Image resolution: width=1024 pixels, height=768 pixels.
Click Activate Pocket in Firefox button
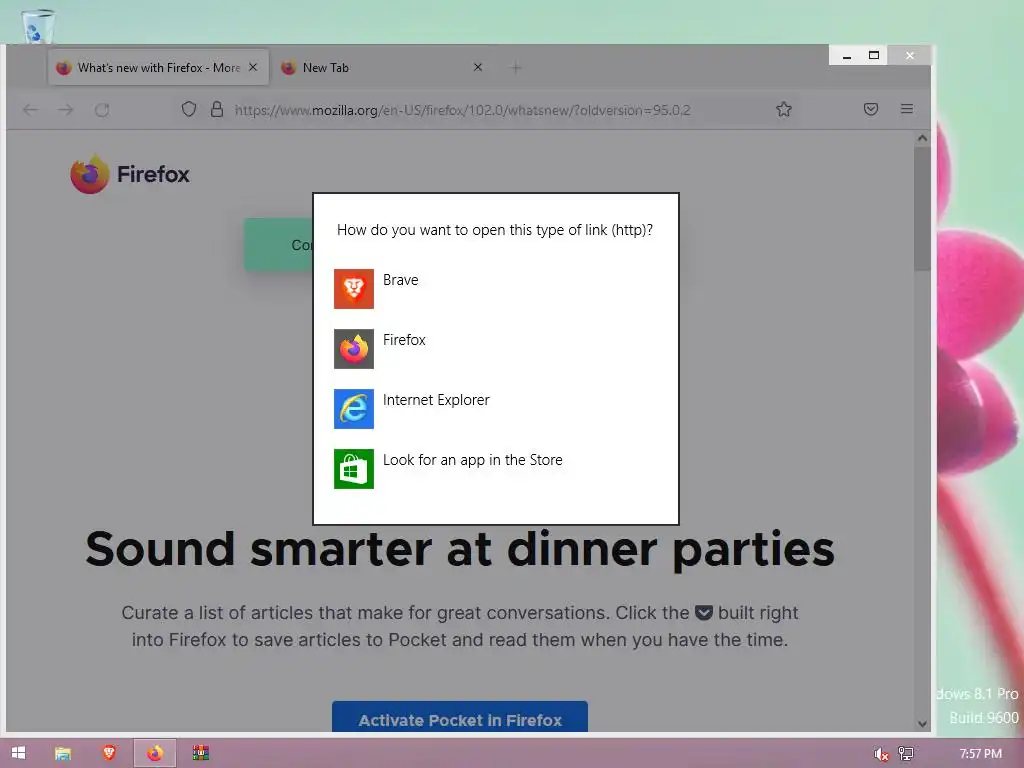pos(460,716)
